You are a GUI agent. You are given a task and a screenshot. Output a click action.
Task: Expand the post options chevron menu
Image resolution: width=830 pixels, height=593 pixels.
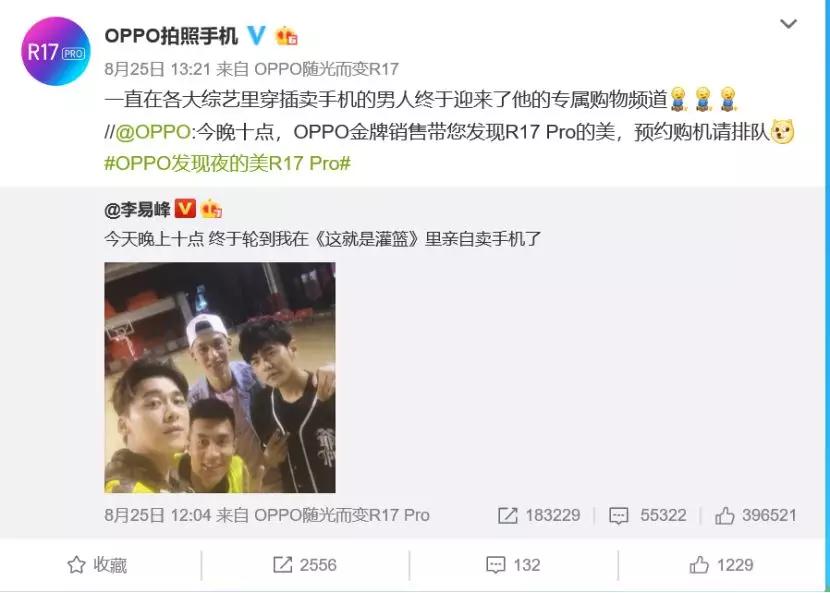tap(788, 24)
